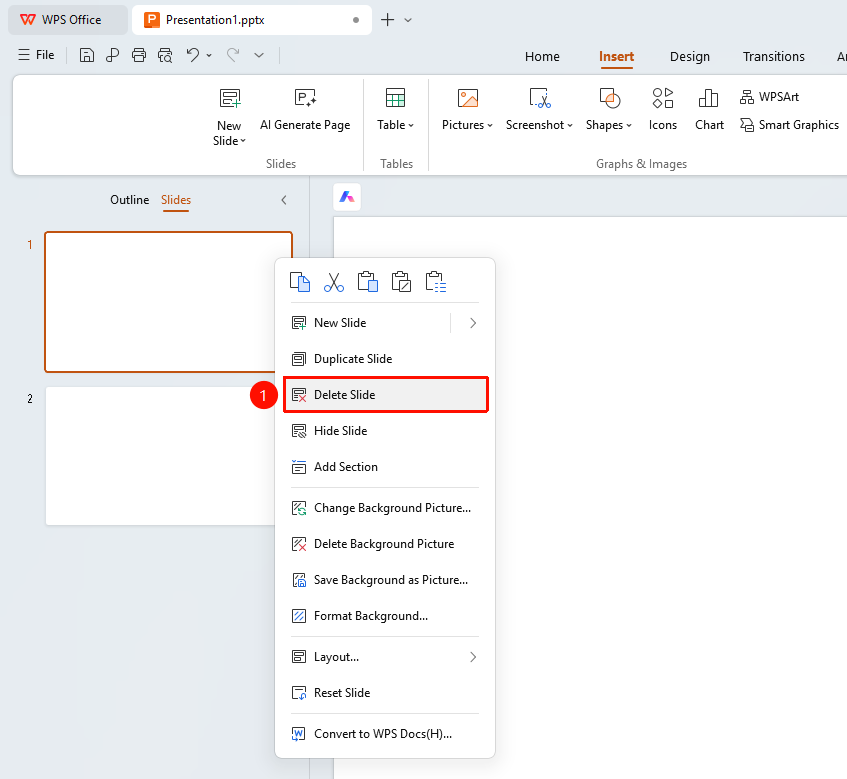Expand the New Slide submenu arrow
847x779 pixels.
click(x=473, y=323)
